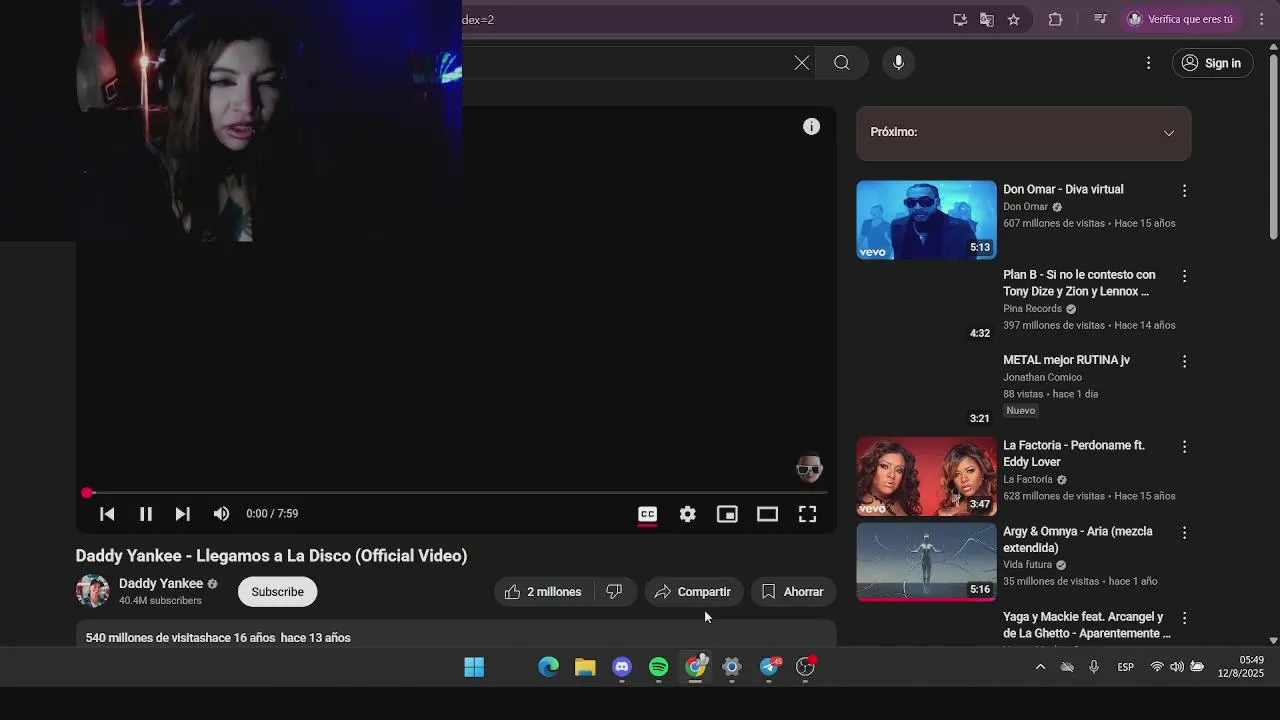This screenshot has width=1280, height=720.
Task: Click the Compartir share button
Action: coord(693,592)
